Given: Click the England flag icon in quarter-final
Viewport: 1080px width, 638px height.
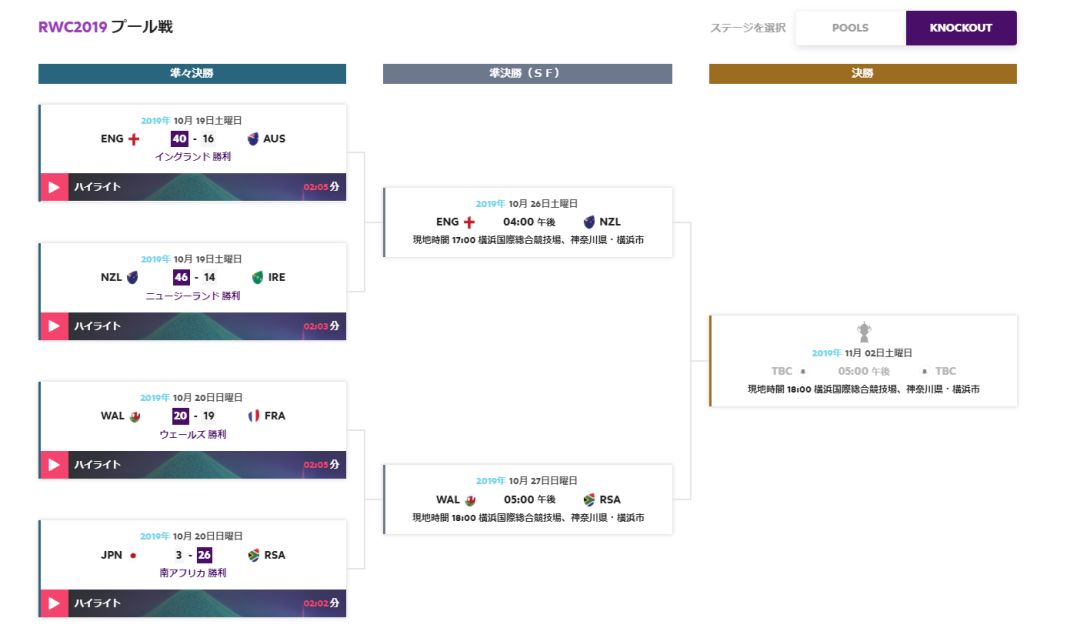Looking at the screenshot, I should click(x=134, y=139).
